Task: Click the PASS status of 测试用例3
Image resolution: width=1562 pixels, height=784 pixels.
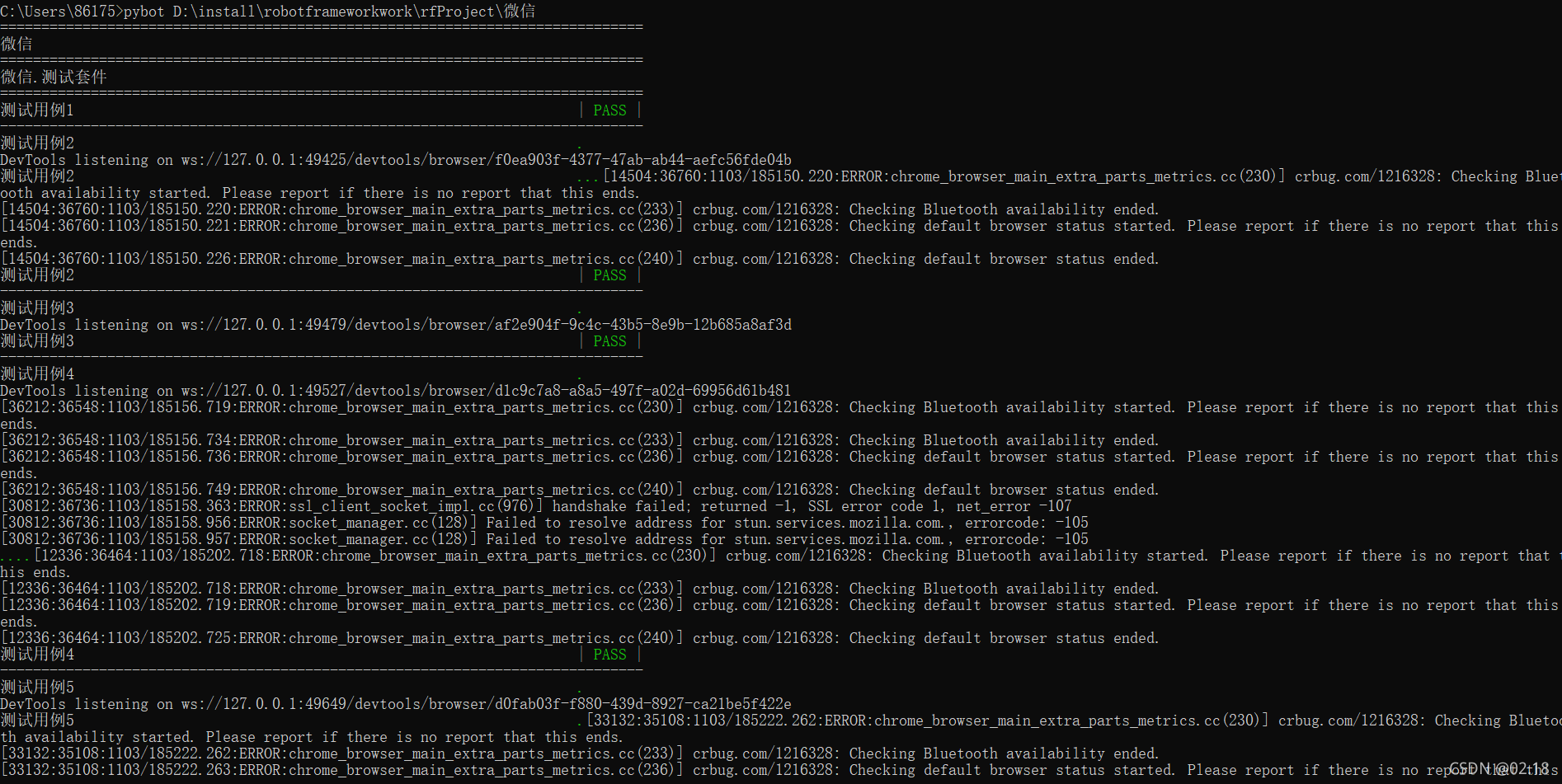Action: (x=609, y=340)
